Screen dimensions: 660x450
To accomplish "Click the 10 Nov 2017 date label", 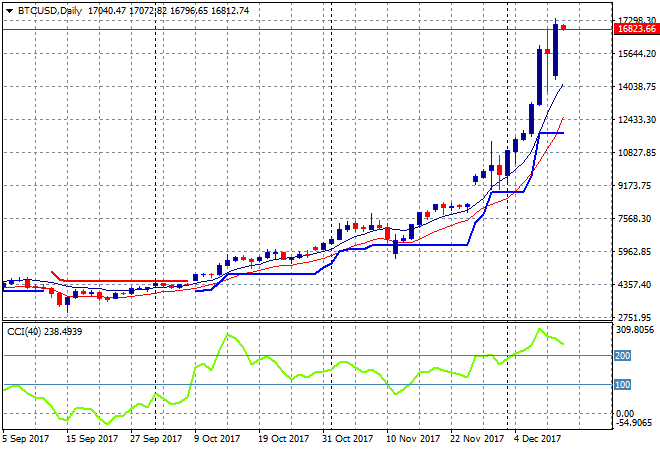I will [x=412, y=439].
